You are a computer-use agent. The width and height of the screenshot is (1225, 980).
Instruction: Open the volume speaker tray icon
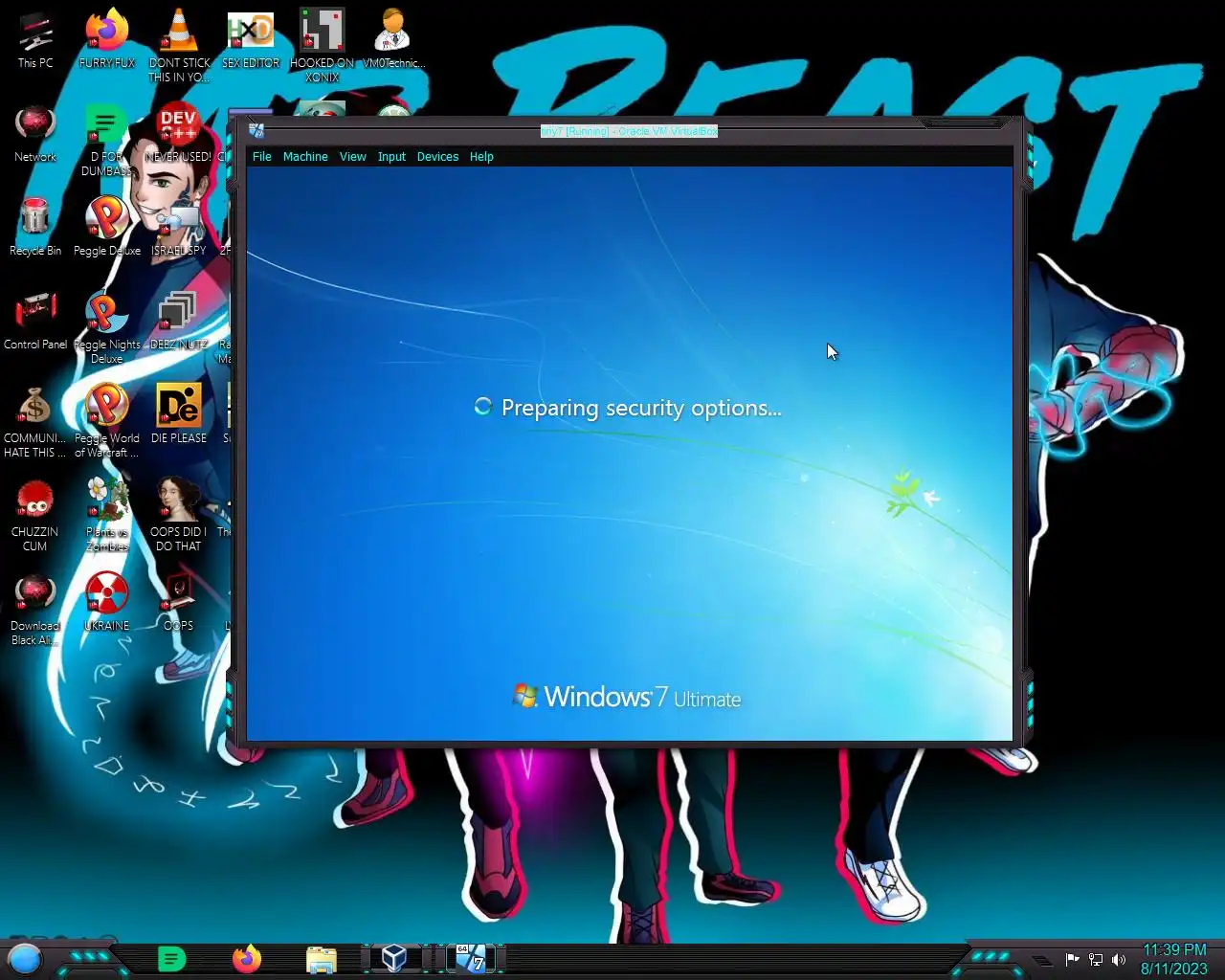1119,959
